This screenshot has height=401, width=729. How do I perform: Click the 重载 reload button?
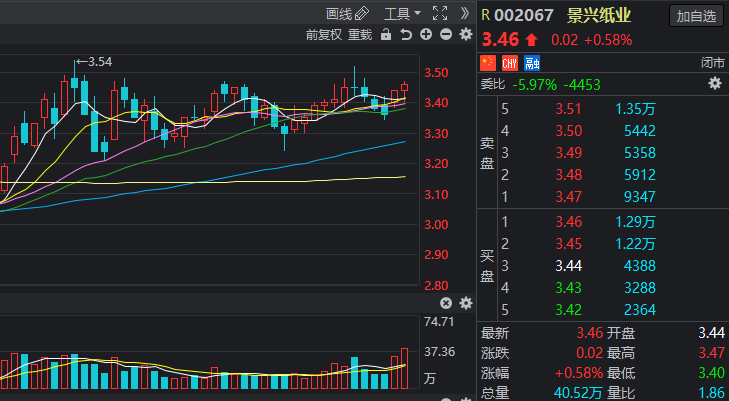point(360,35)
